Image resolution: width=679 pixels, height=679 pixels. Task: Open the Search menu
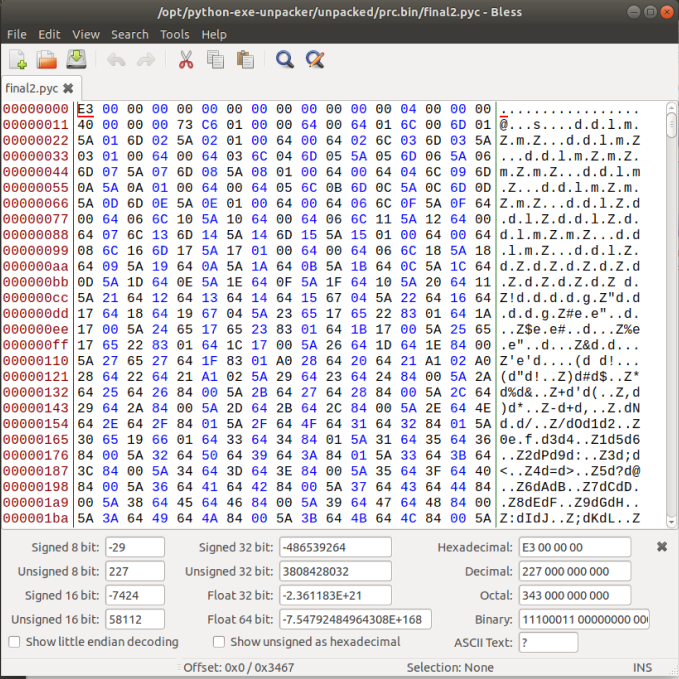tap(130, 34)
